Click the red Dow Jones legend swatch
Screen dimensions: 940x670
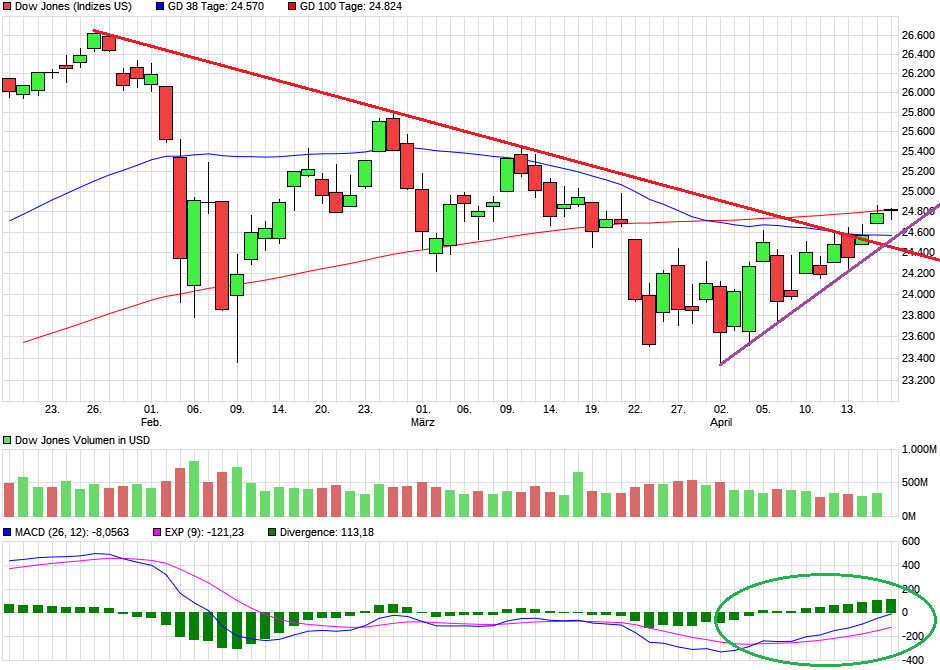point(7,7)
